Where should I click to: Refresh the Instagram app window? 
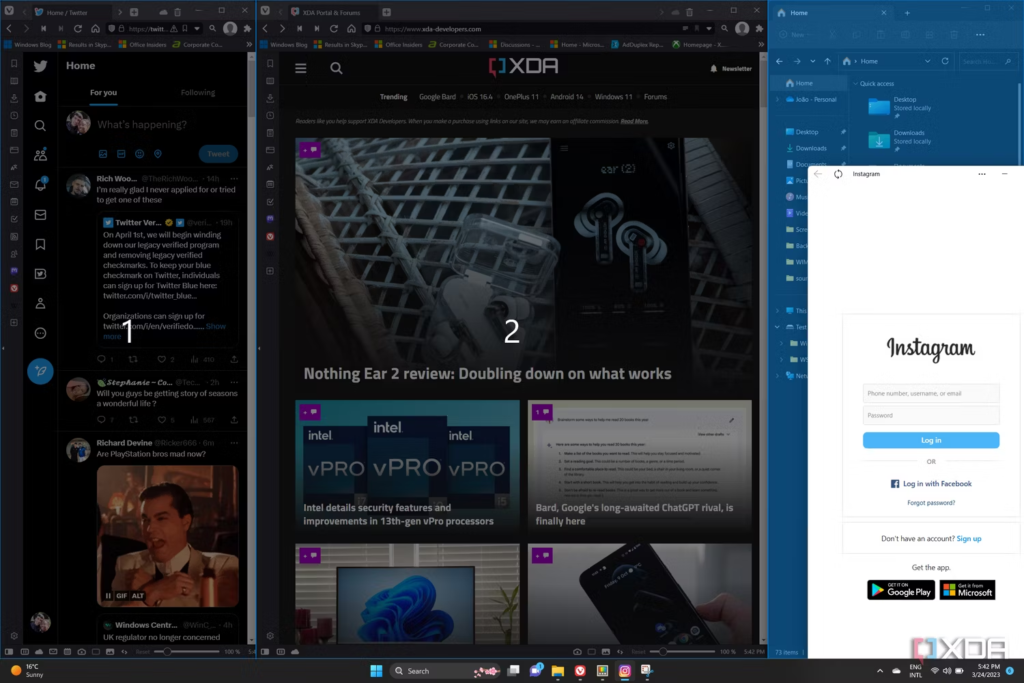pyautogui.click(x=837, y=174)
